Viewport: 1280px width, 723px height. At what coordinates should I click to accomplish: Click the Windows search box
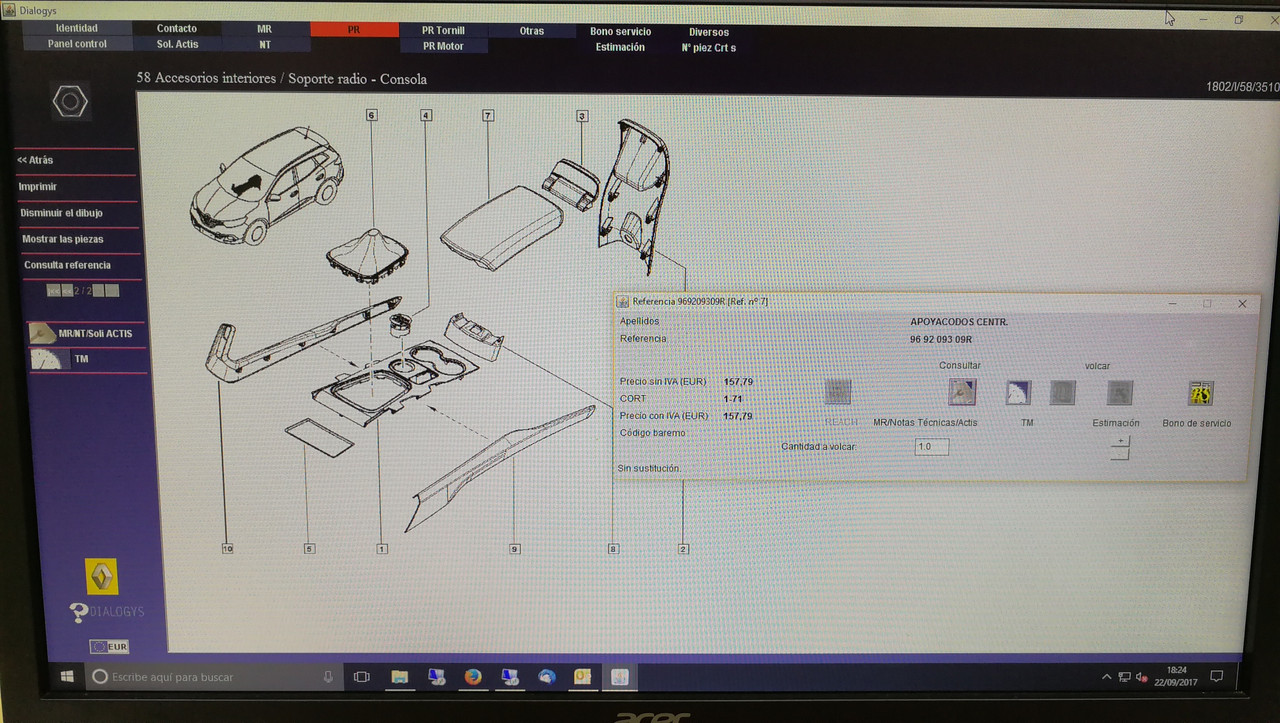click(214, 677)
